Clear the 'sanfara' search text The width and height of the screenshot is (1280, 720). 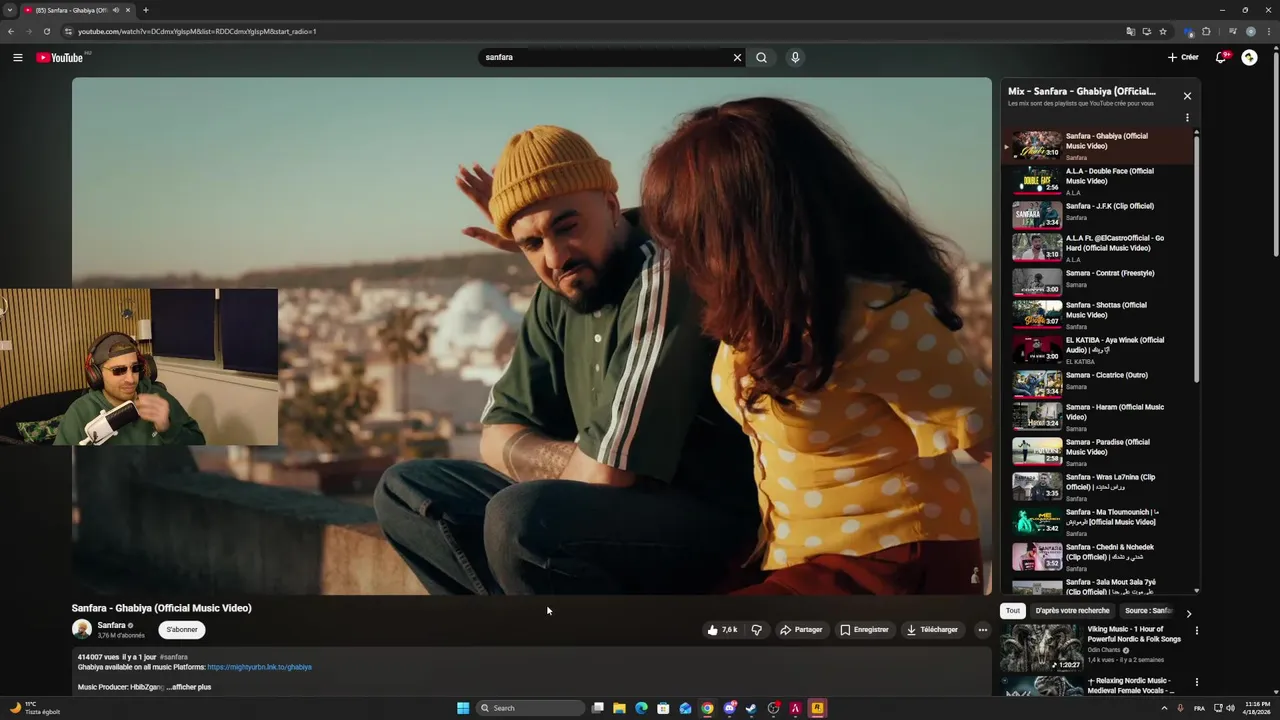pyautogui.click(x=737, y=57)
